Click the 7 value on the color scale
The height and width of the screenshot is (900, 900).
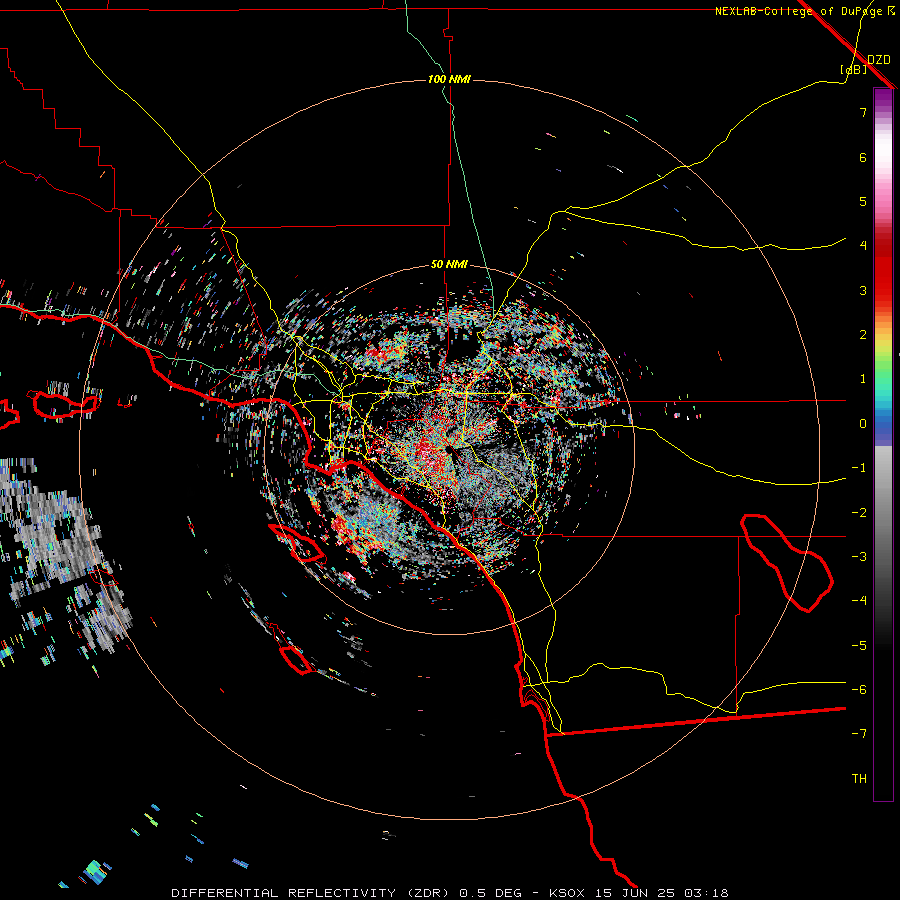(x=863, y=112)
